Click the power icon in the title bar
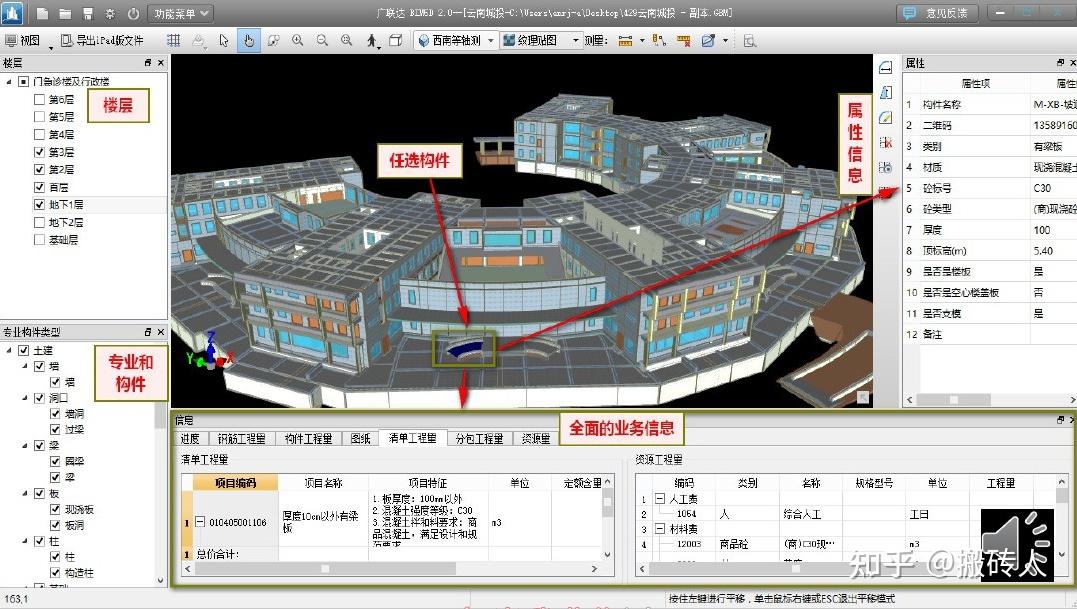The image size is (1077, 609). (133, 14)
